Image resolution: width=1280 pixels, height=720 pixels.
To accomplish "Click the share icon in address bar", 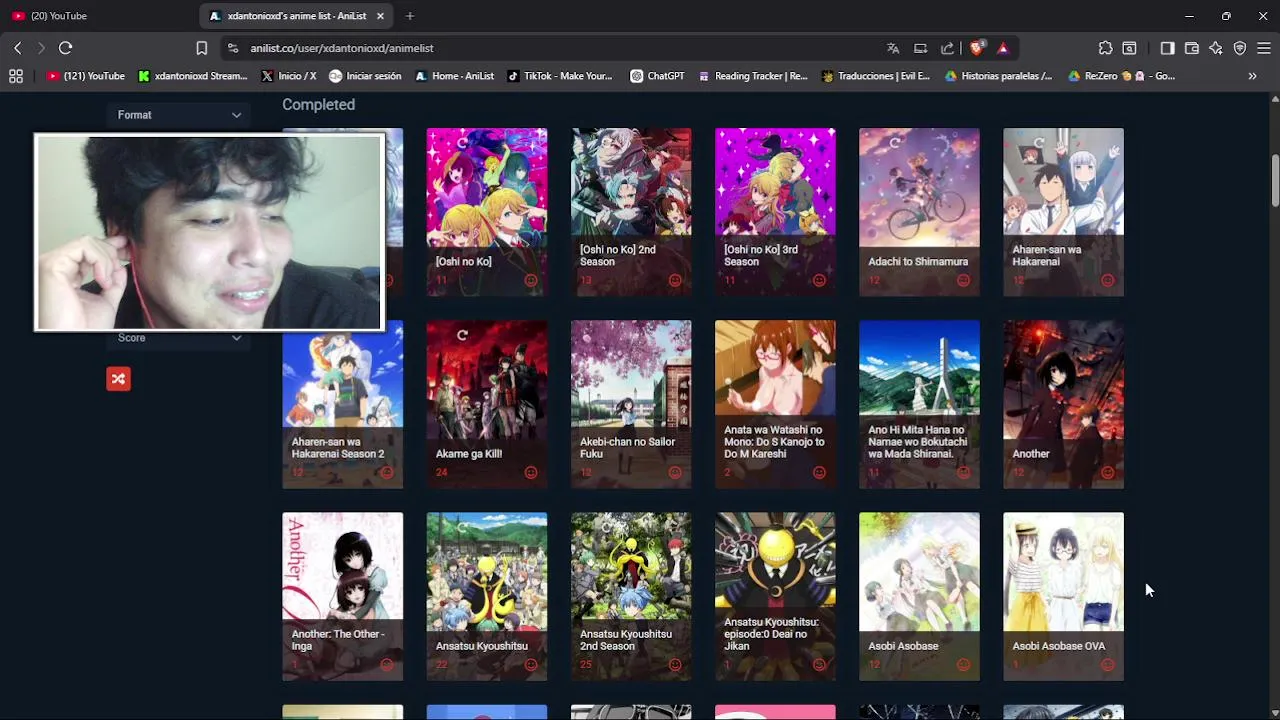I will 947,48.
